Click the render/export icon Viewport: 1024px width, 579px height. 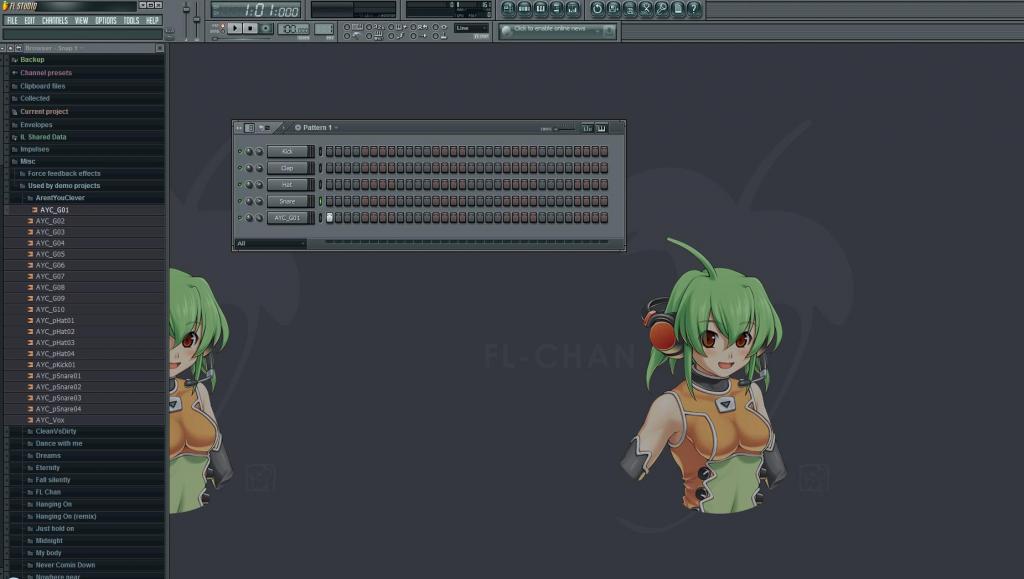630,9
